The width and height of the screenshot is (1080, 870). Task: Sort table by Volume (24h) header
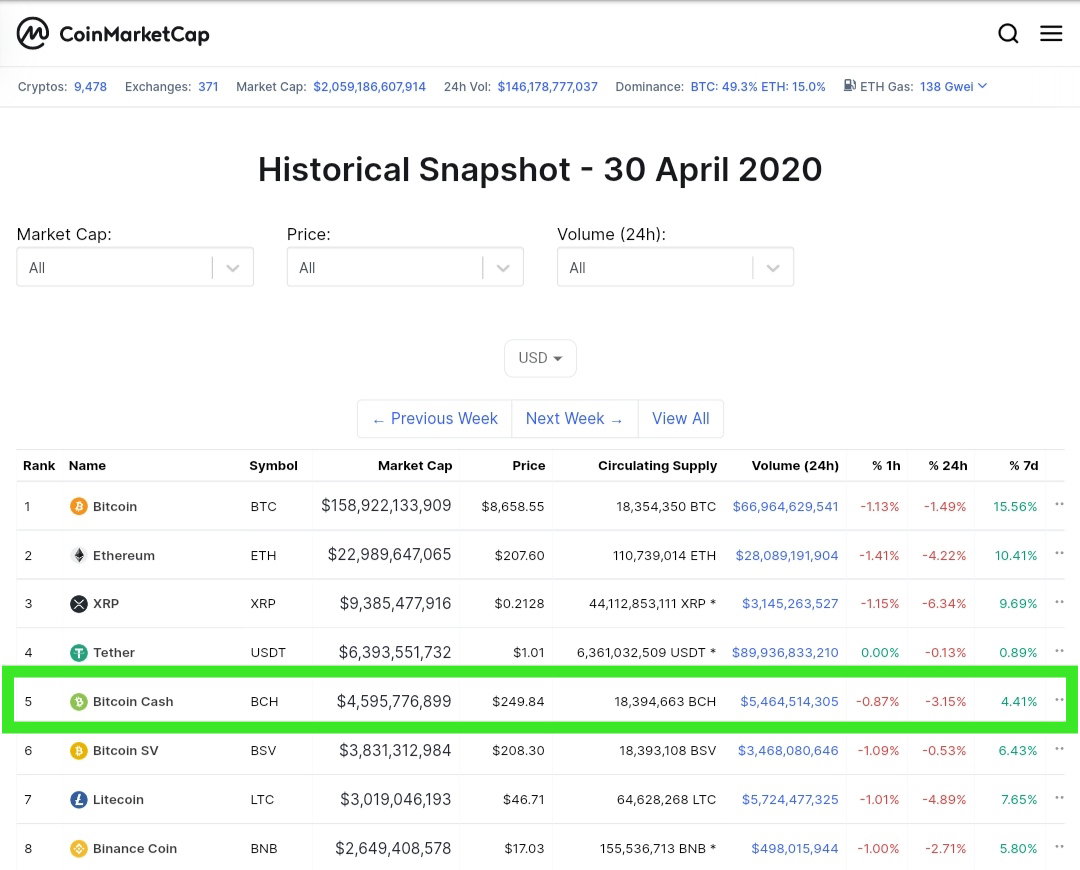coord(795,466)
